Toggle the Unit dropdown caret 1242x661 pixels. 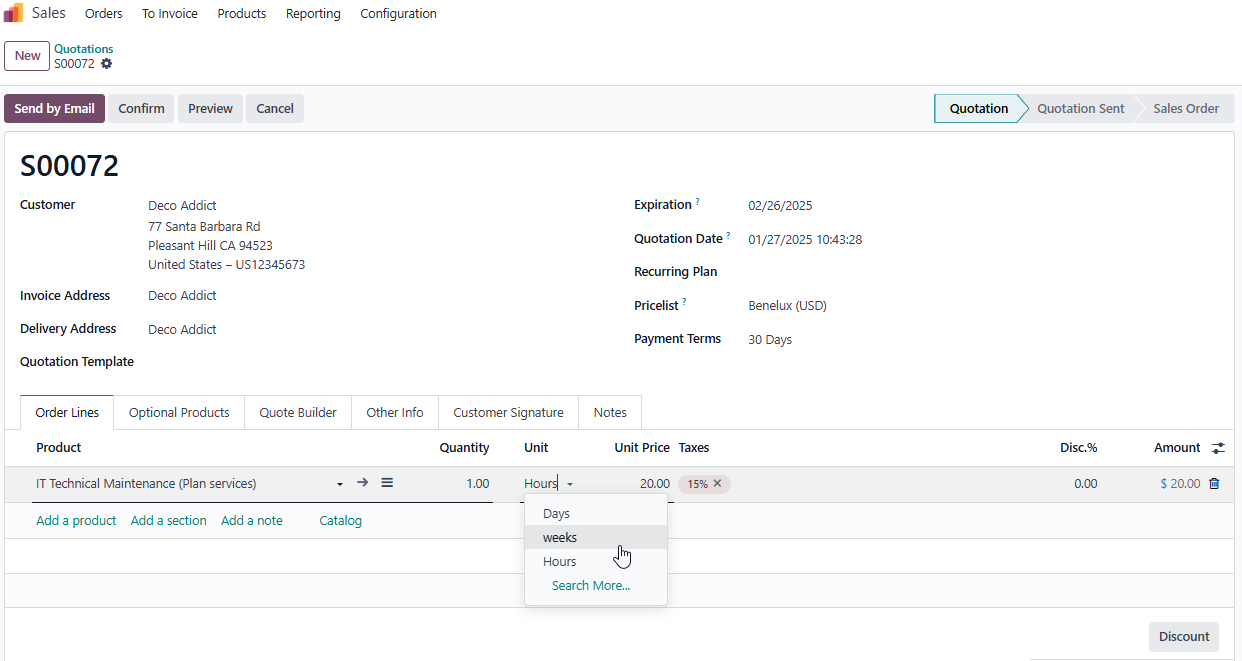pos(570,484)
